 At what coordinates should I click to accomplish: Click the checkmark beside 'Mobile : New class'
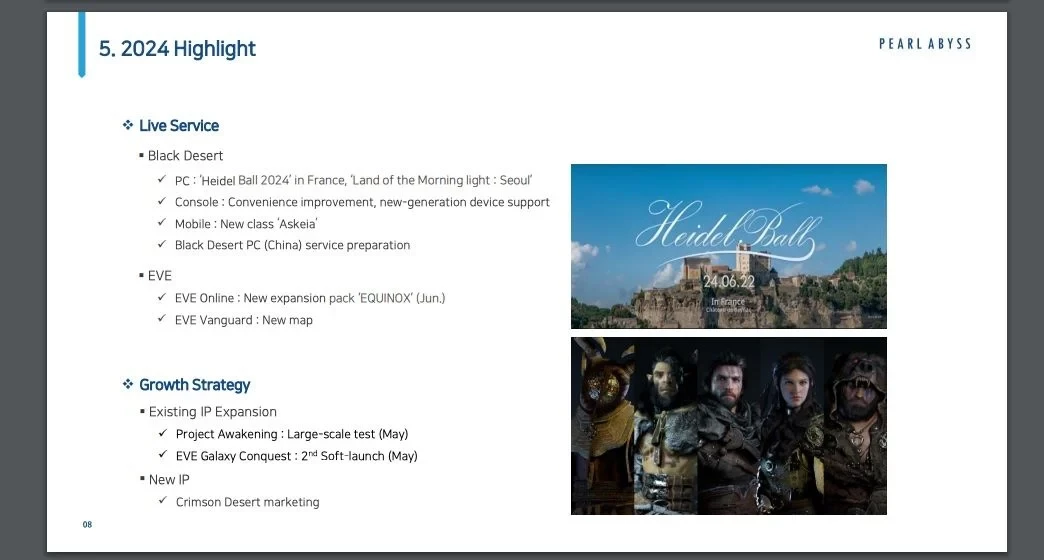(162, 222)
